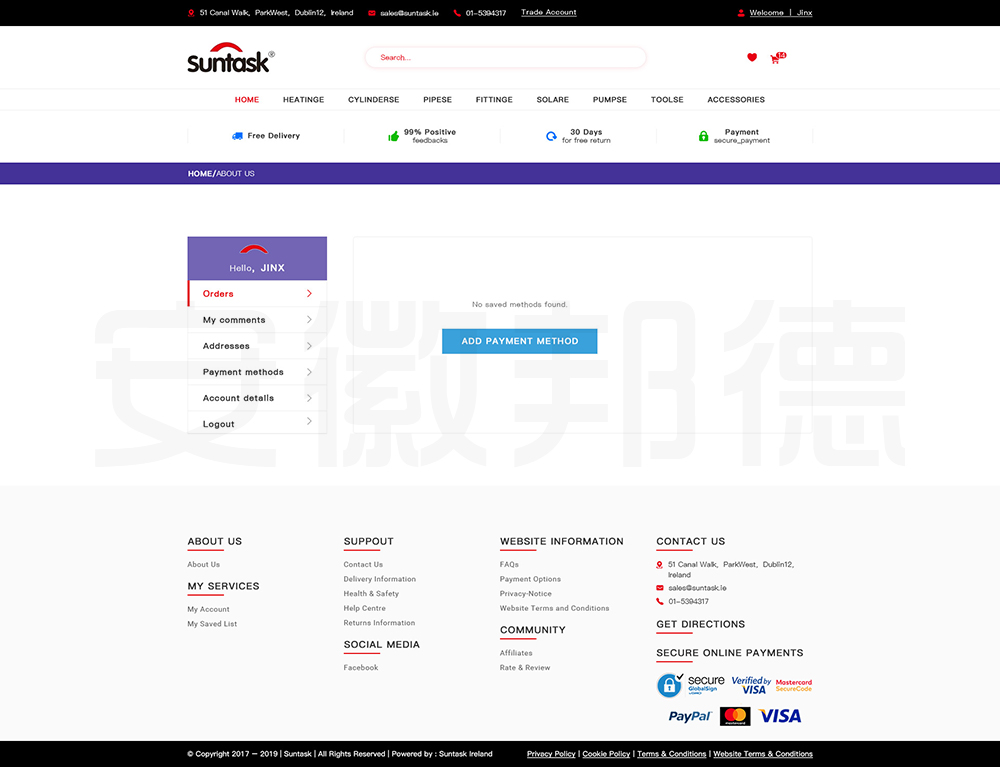This screenshot has width=1000, height=767.
Task: Go to ACCESSORIES in the navigation bar
Action: (x=736, y=100)
